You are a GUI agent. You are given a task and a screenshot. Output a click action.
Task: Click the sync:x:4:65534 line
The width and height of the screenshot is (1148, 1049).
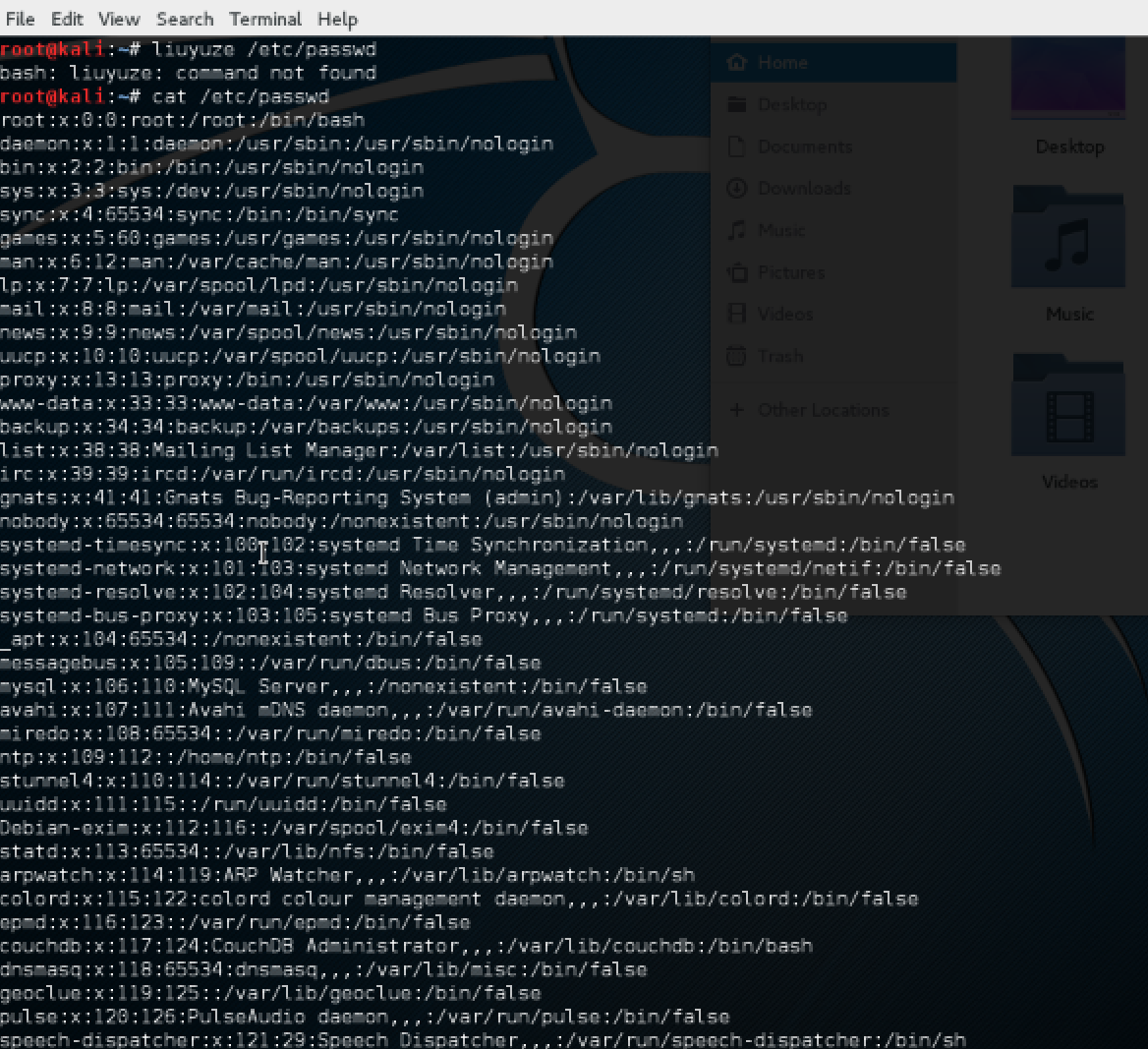click(x=200, y=214)
